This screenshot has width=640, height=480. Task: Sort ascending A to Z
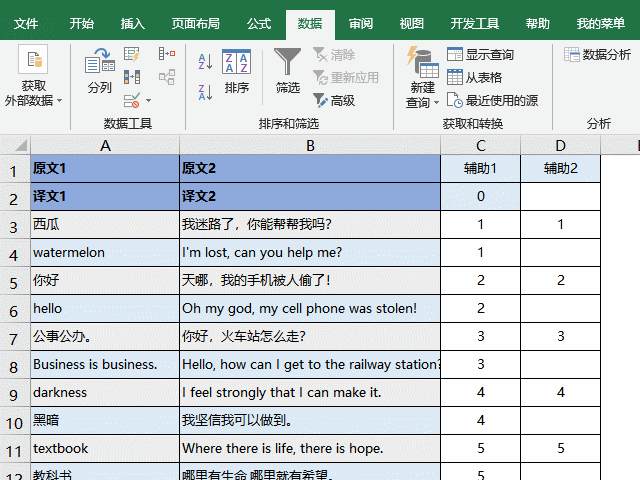pyautogui.click(x=205, y=62)
